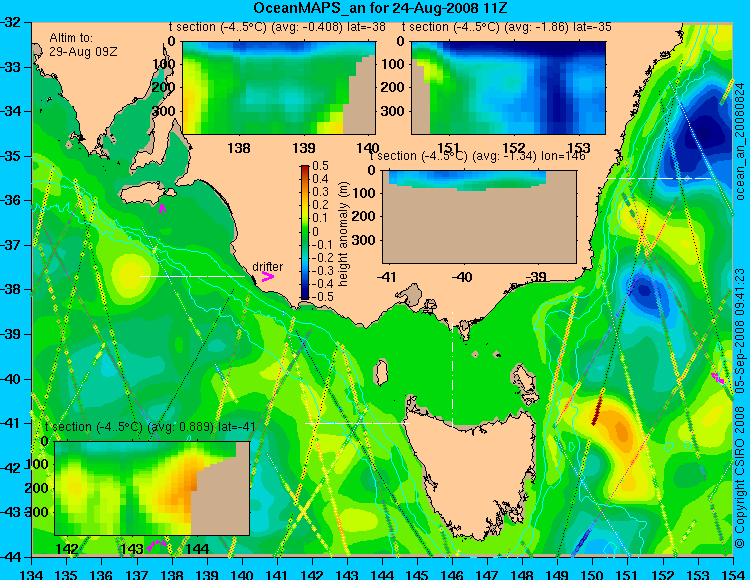Click the 0.5 value on the colorbar scale
Image resolution: width=750 pixels, height=580 pixels.
tap(320, 166)
